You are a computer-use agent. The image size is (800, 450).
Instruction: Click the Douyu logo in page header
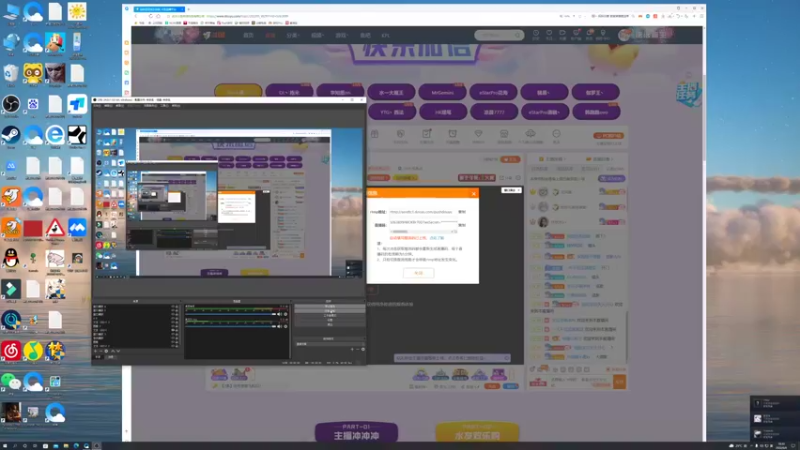tap(215, 35)
